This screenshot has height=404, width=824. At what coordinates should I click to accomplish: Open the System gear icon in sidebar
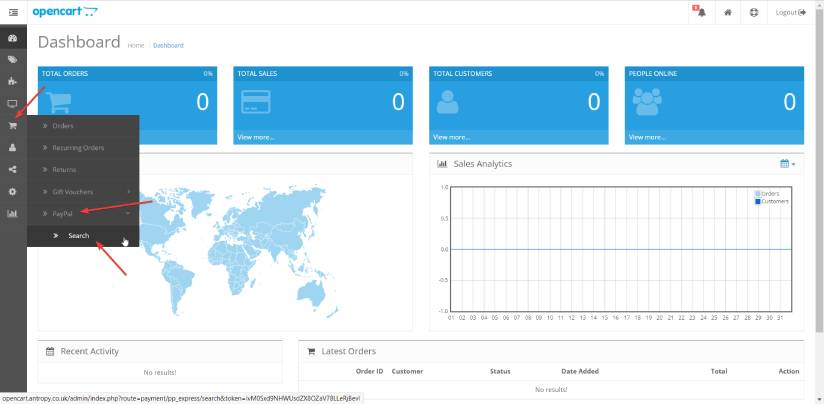point(13,191)
